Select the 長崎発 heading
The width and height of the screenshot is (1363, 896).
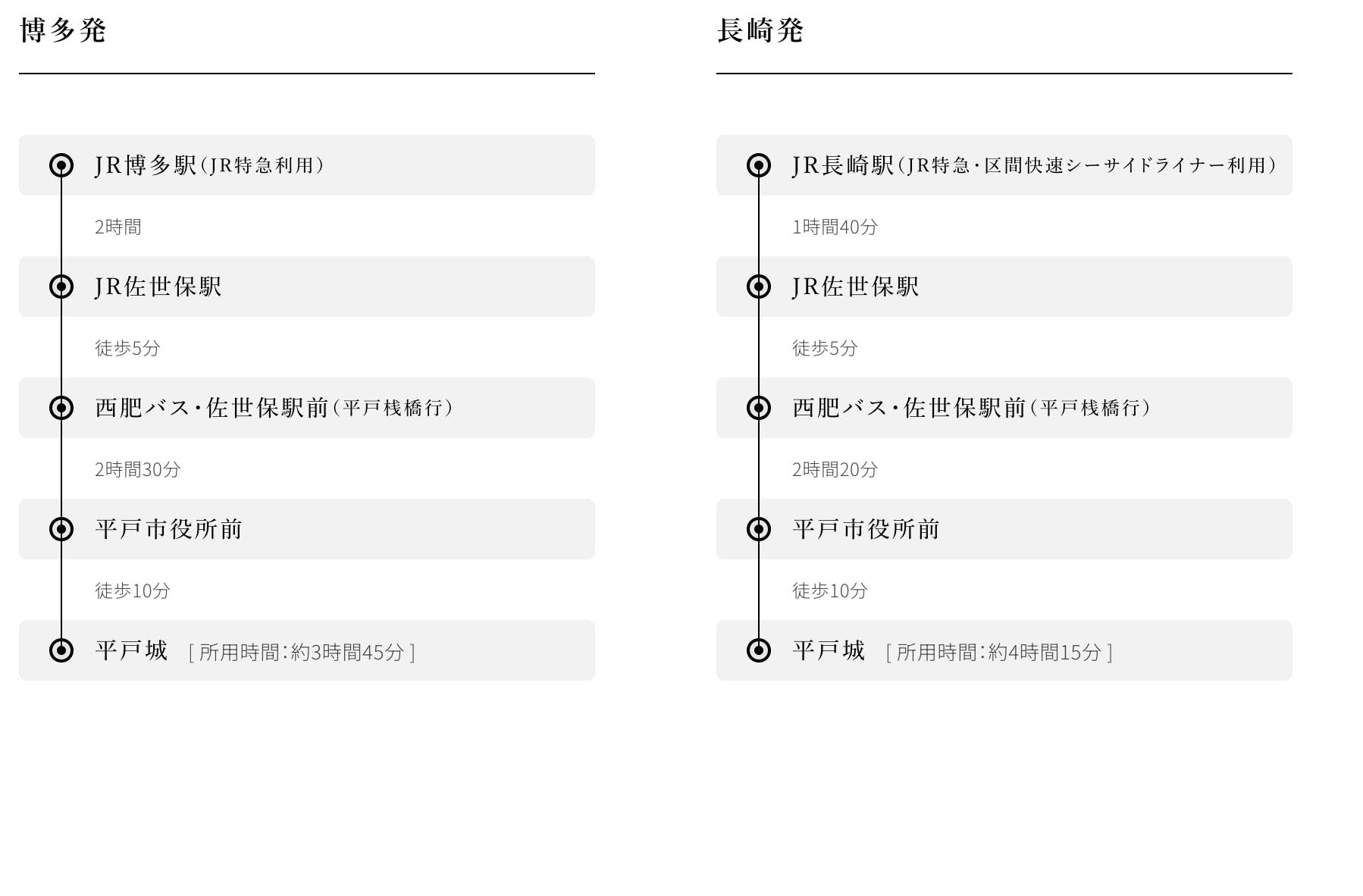click(x=760, y=31)
